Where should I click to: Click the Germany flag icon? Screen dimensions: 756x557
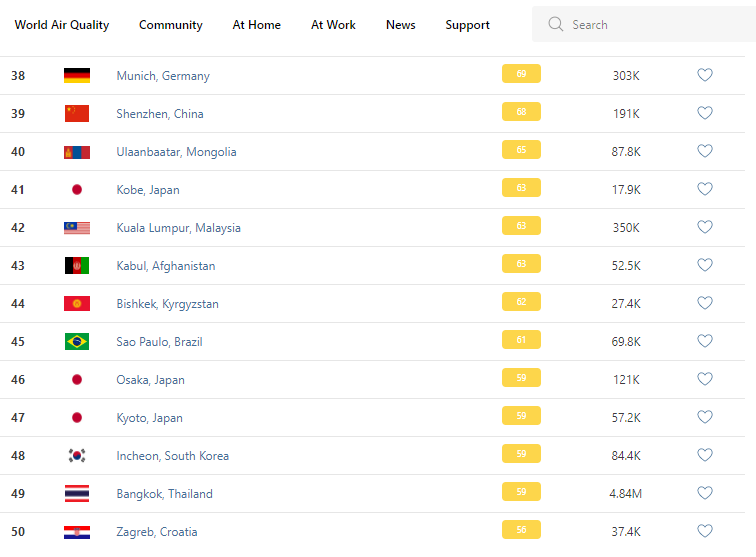(77, 76)
